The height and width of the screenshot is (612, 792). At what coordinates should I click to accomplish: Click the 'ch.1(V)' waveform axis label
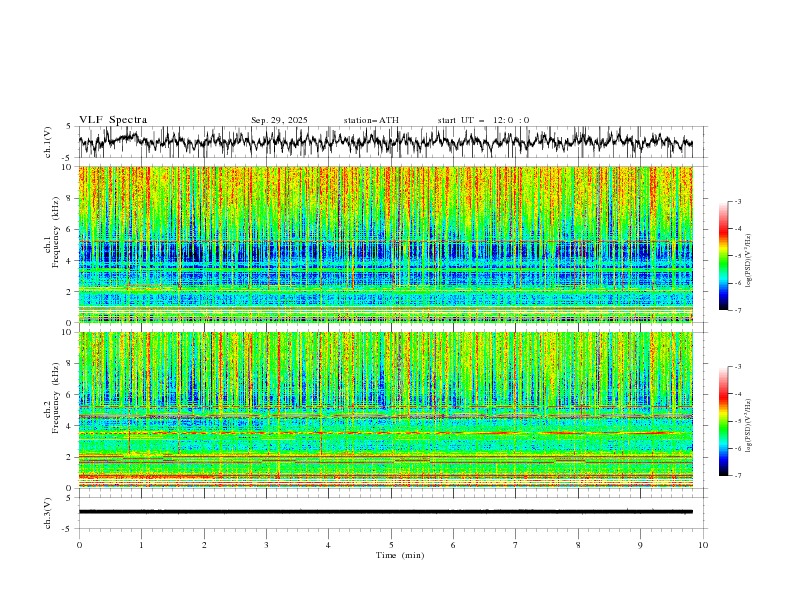[48, 142]
